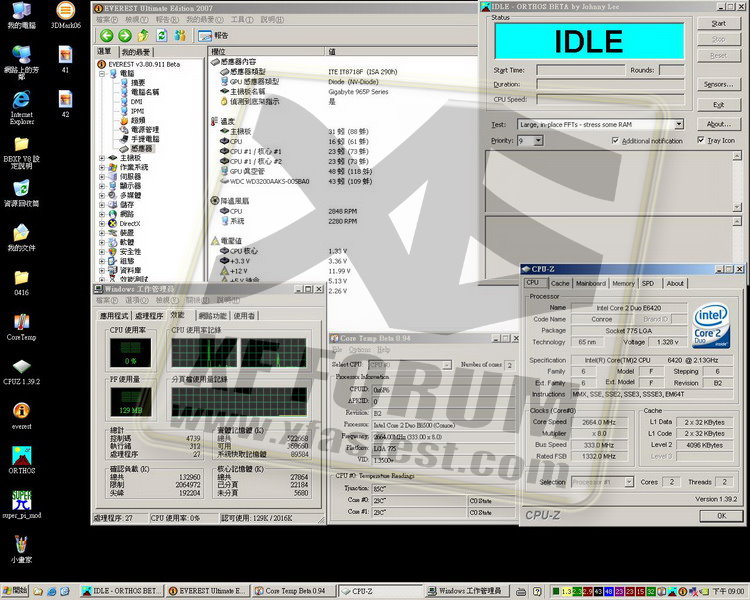The width and height of the screenshot is (750, 600).
Task: Click OK button in CPU-Z
Action: 721,516
